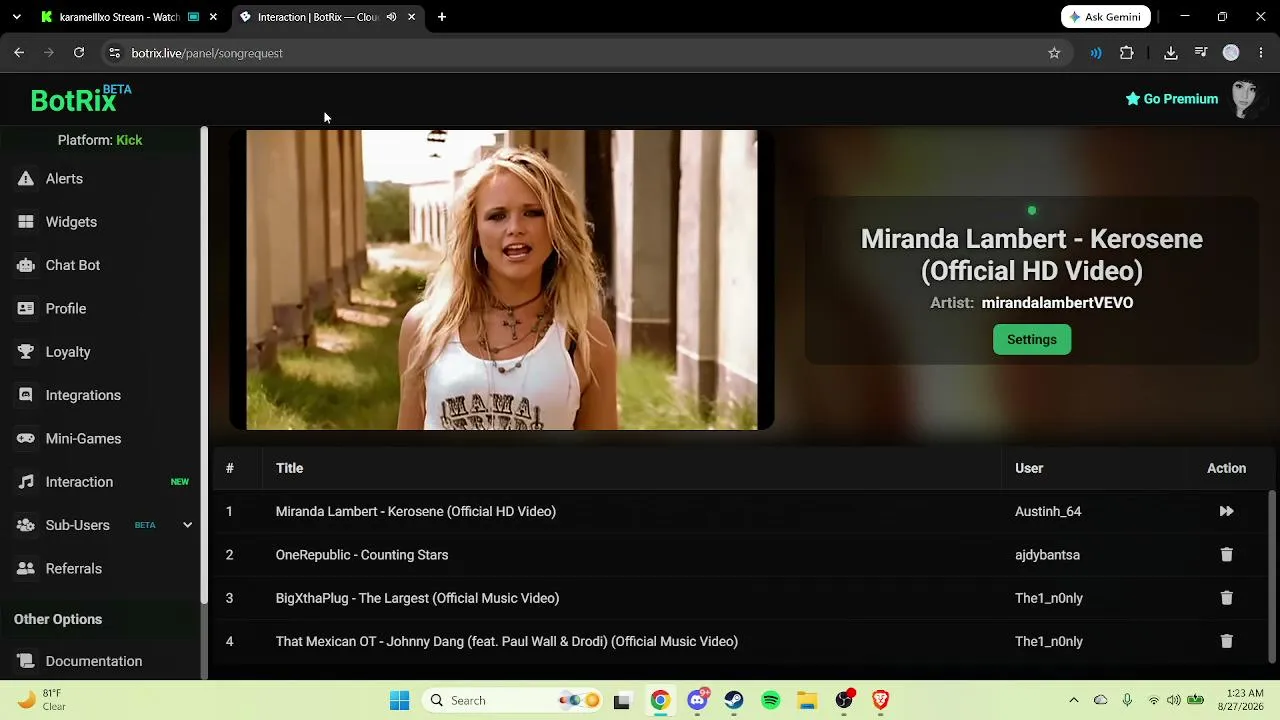1280x720 pixels.
Task: Click the green Settings button
Action: point(1032,340)
